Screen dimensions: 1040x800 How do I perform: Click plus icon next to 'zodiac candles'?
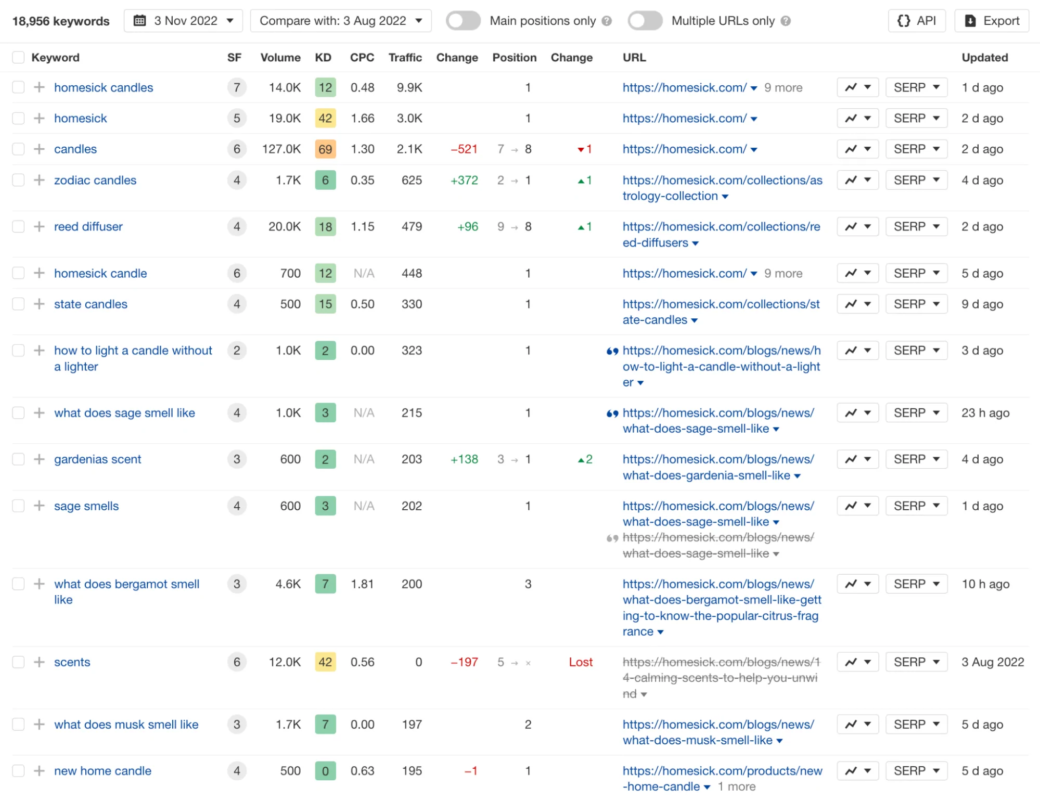[x=39, y=180]
